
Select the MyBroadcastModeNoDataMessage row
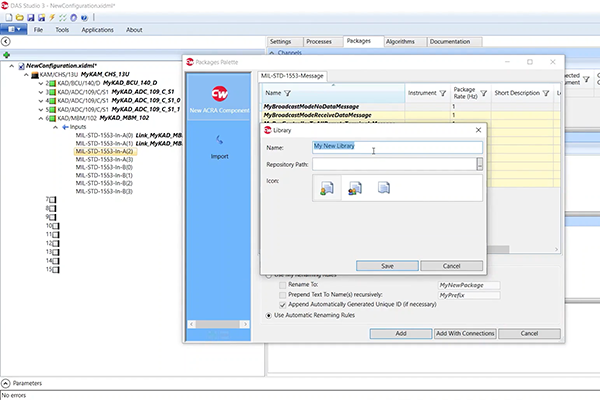coord(409,106)
